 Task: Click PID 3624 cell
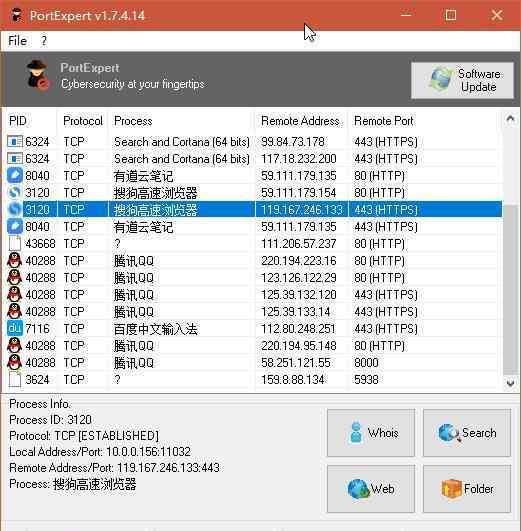(x=37, y=379)
